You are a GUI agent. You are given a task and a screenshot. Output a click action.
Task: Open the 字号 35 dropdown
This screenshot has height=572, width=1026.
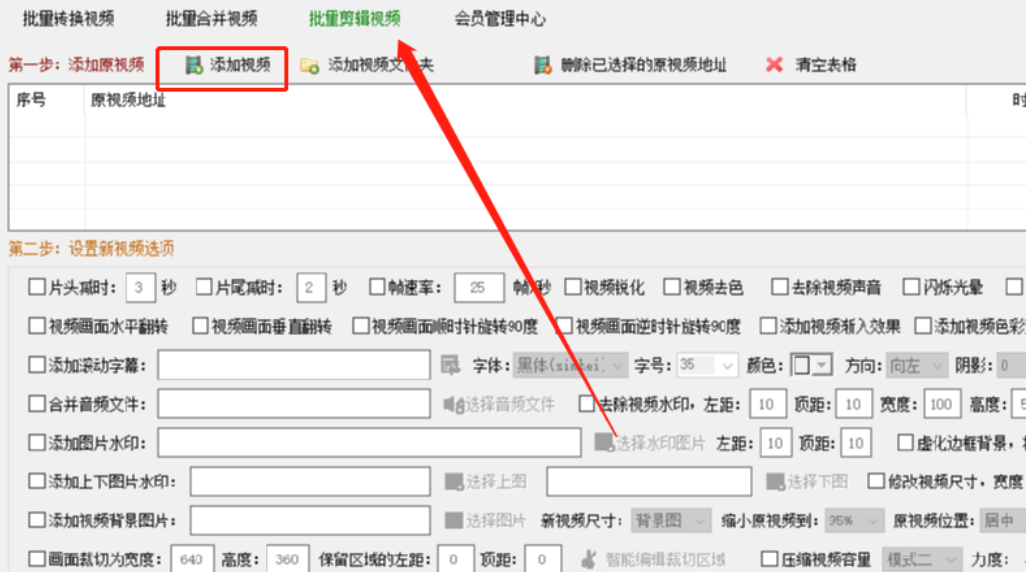(x=708, y=365)
